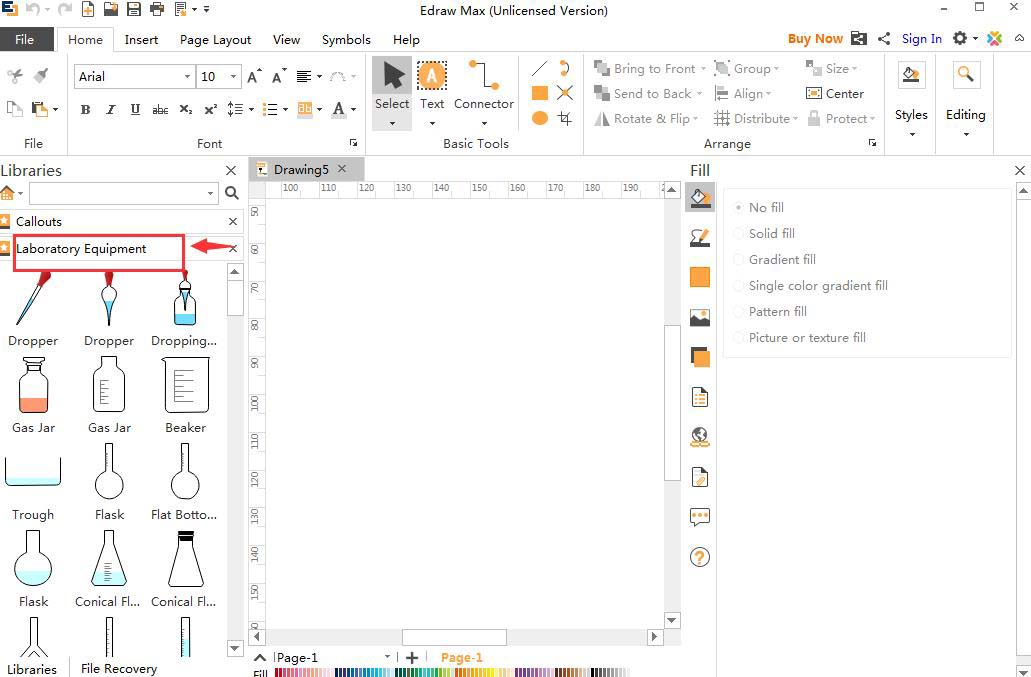The height and width of the screenshot is (677, 1031).
Task: Open the Page-1 selector dropdown
Action: tap(387, 657)
